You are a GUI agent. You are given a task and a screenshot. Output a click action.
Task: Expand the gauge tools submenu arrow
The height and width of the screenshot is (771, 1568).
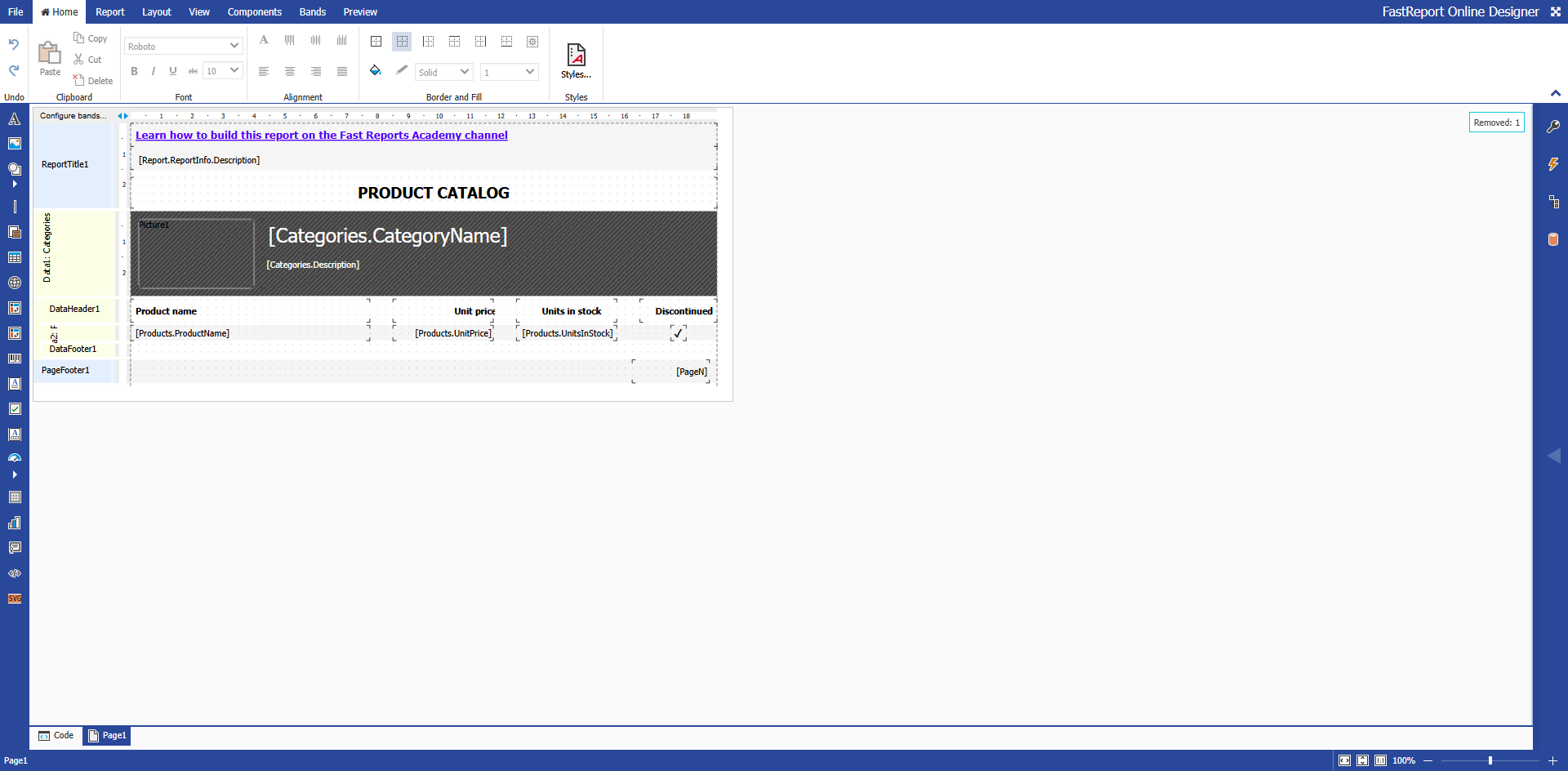coord(15,475)
